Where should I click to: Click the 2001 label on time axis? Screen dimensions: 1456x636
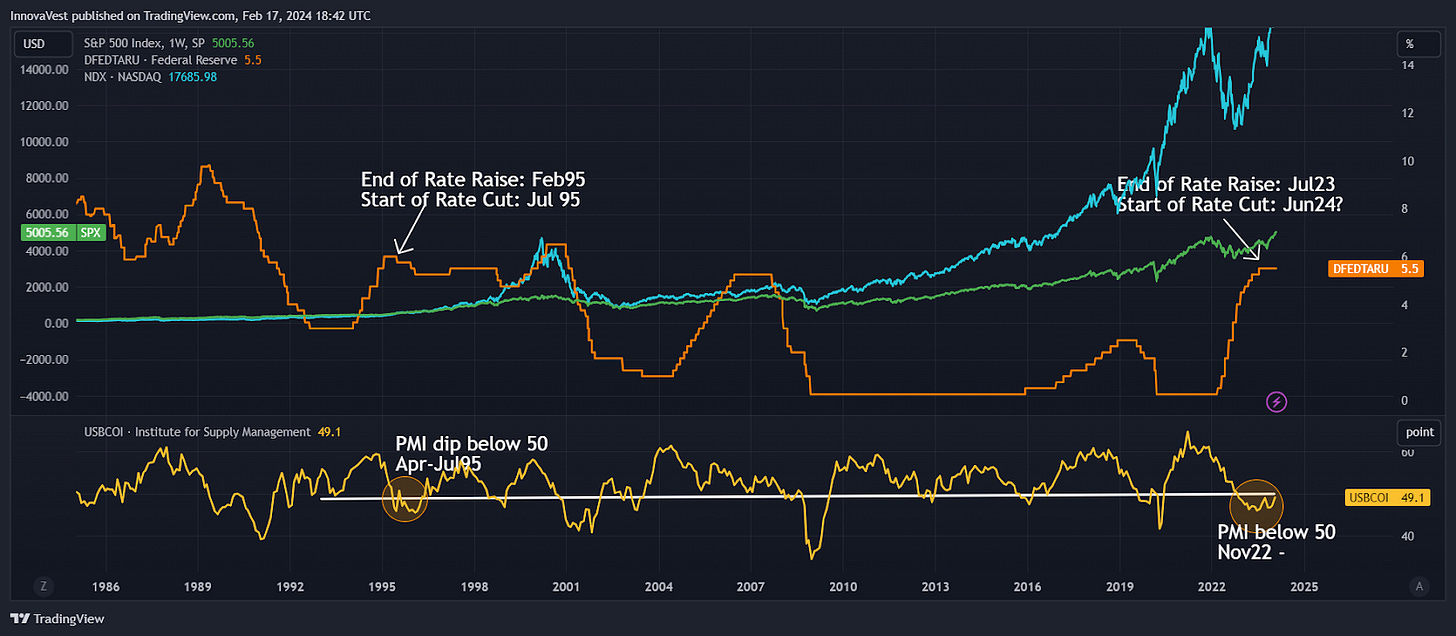click(567, 585)
